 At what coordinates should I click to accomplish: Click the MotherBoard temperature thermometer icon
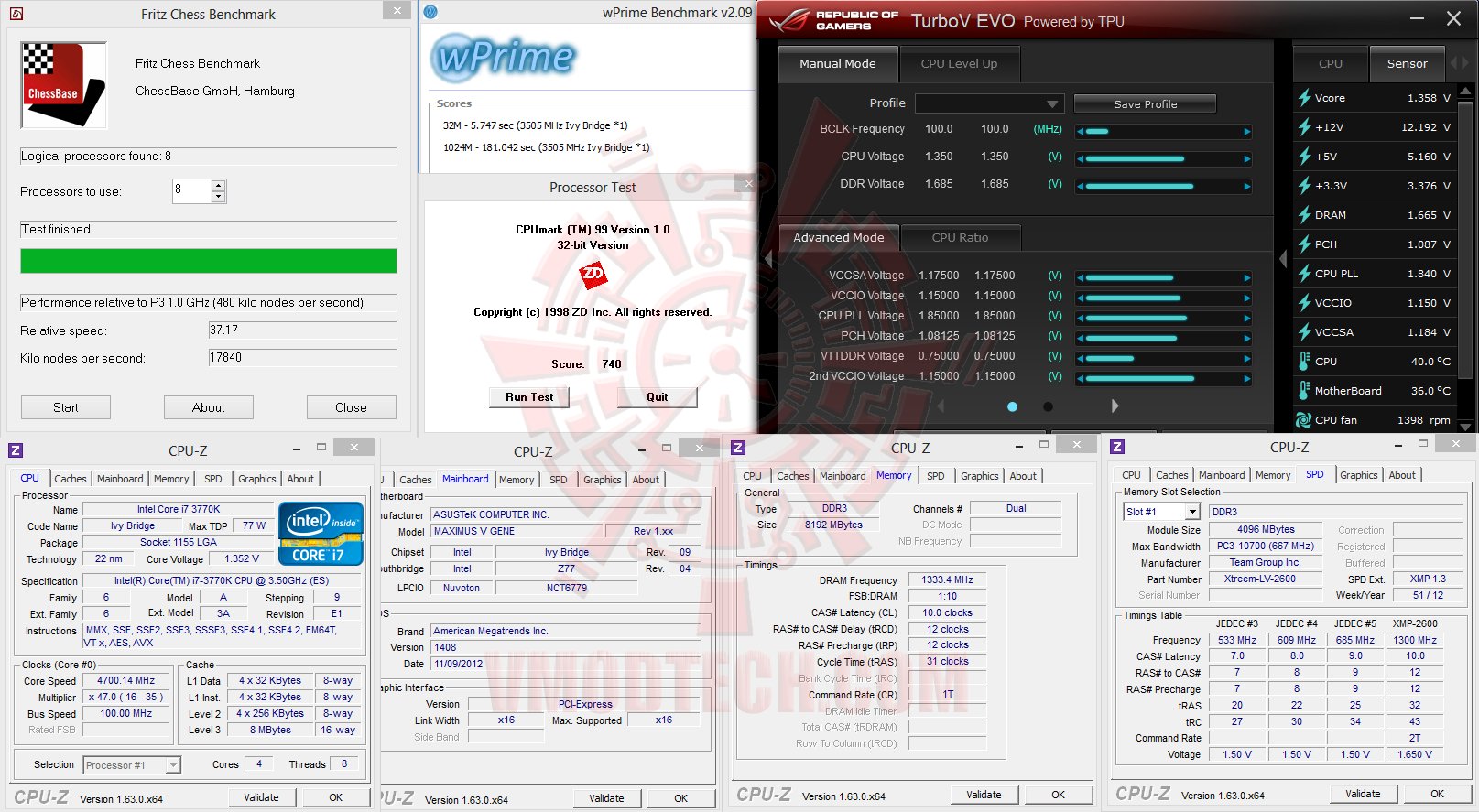pyautogui.click(x=1304, y=391)
